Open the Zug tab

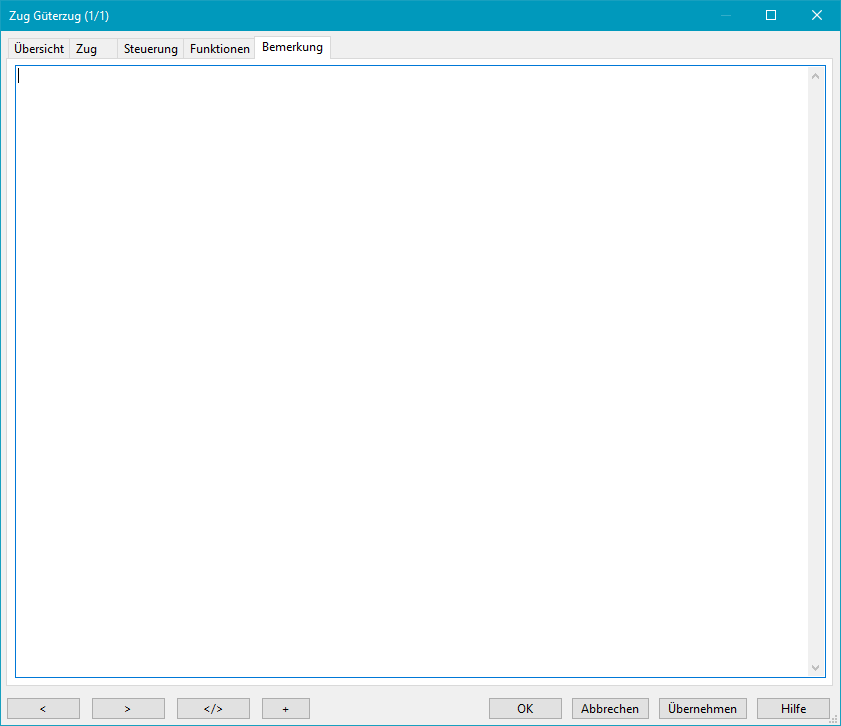tap(92, 49)
